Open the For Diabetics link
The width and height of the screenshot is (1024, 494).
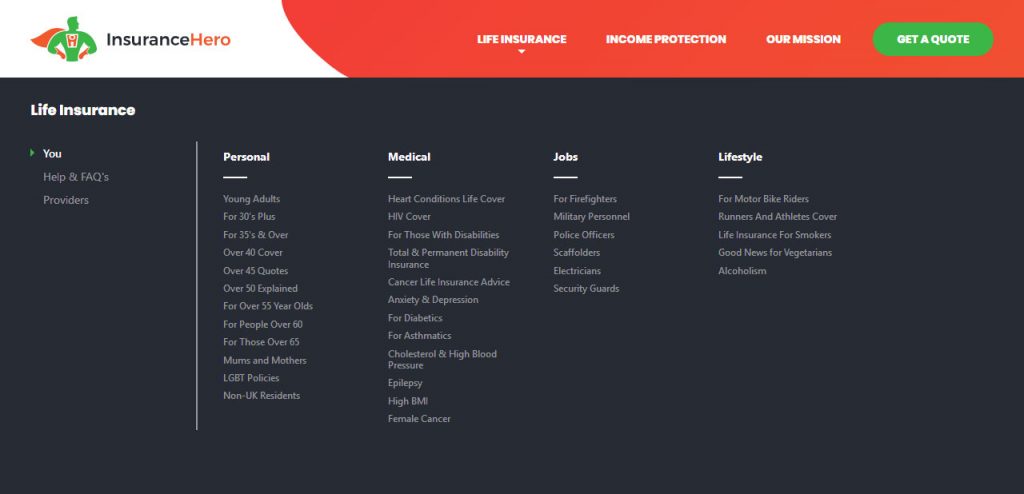point(415,318)
